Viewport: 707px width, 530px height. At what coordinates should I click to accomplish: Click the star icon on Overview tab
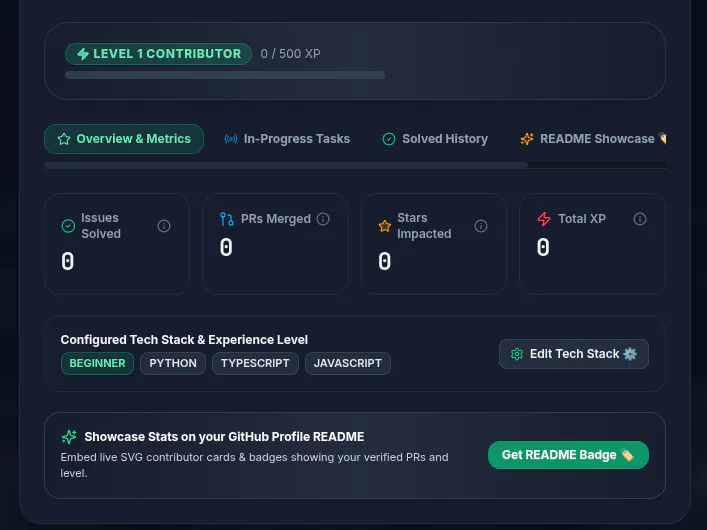click(64, 139)
